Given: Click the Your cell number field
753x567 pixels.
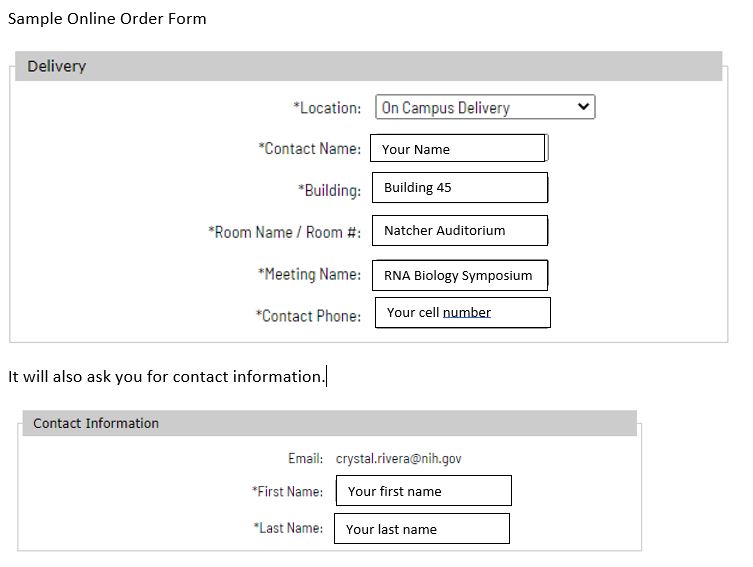Looking at the screenshot, I should (x=462, y=312).
